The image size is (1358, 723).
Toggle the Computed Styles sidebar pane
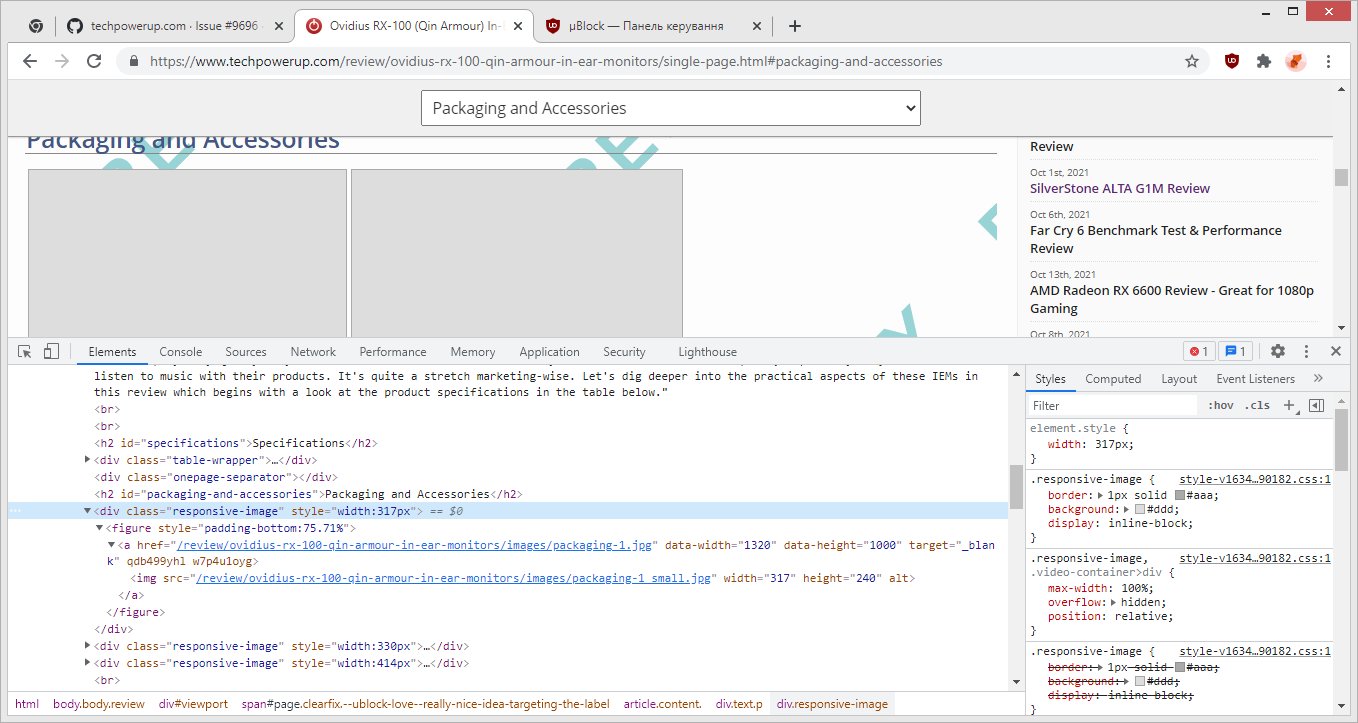tap(1113, 378)
